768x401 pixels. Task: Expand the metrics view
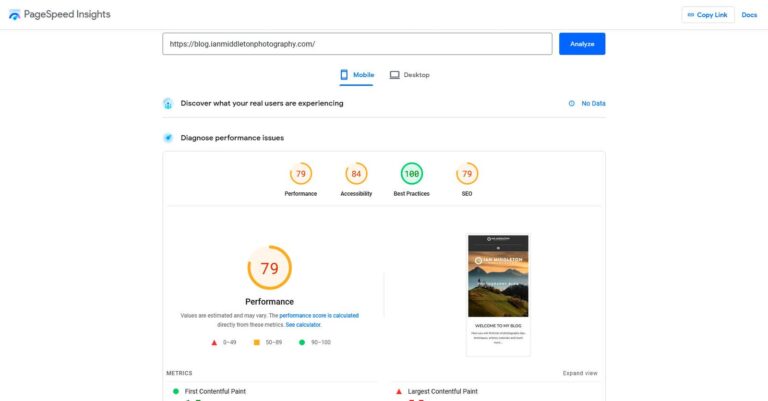(x=580, y=373)
